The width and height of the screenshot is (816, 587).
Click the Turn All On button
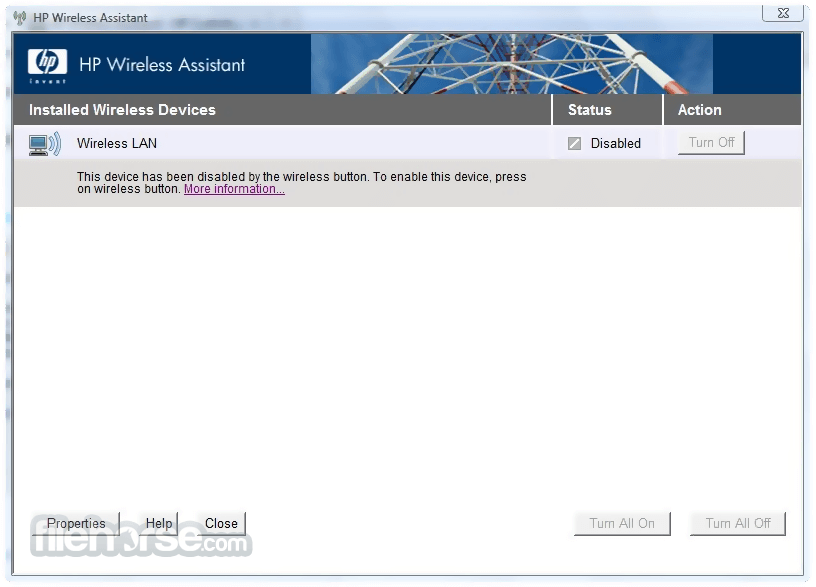pyautogui.click(x=622, y=523)
